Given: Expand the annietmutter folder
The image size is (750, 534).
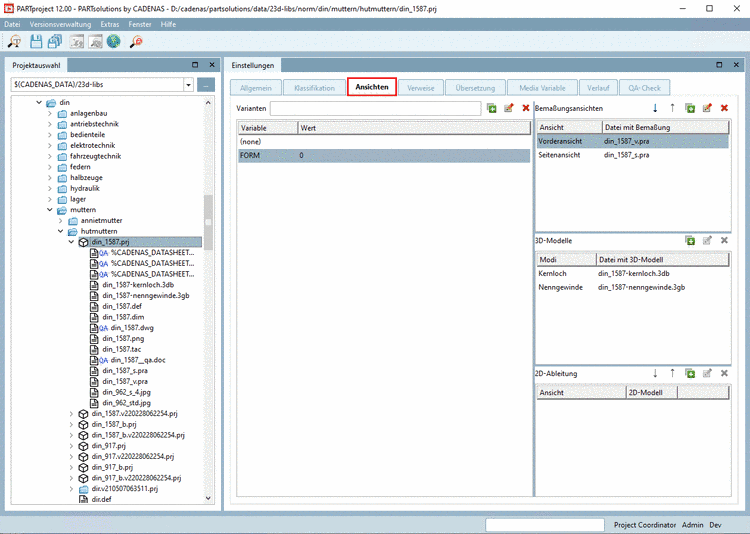Looking at the screenshot, I should (60, 221).
